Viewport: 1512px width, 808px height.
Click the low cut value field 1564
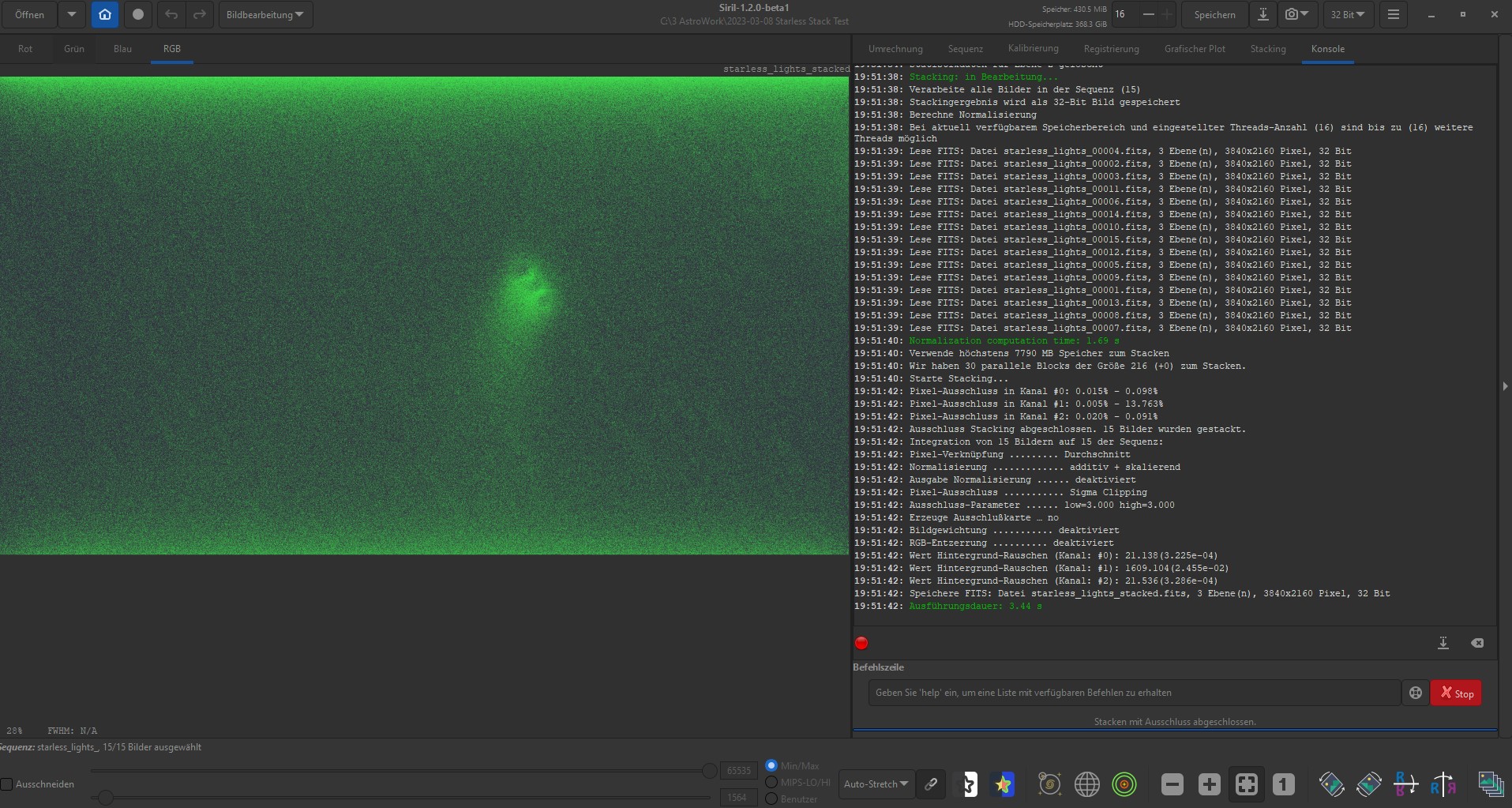(738, 798)
